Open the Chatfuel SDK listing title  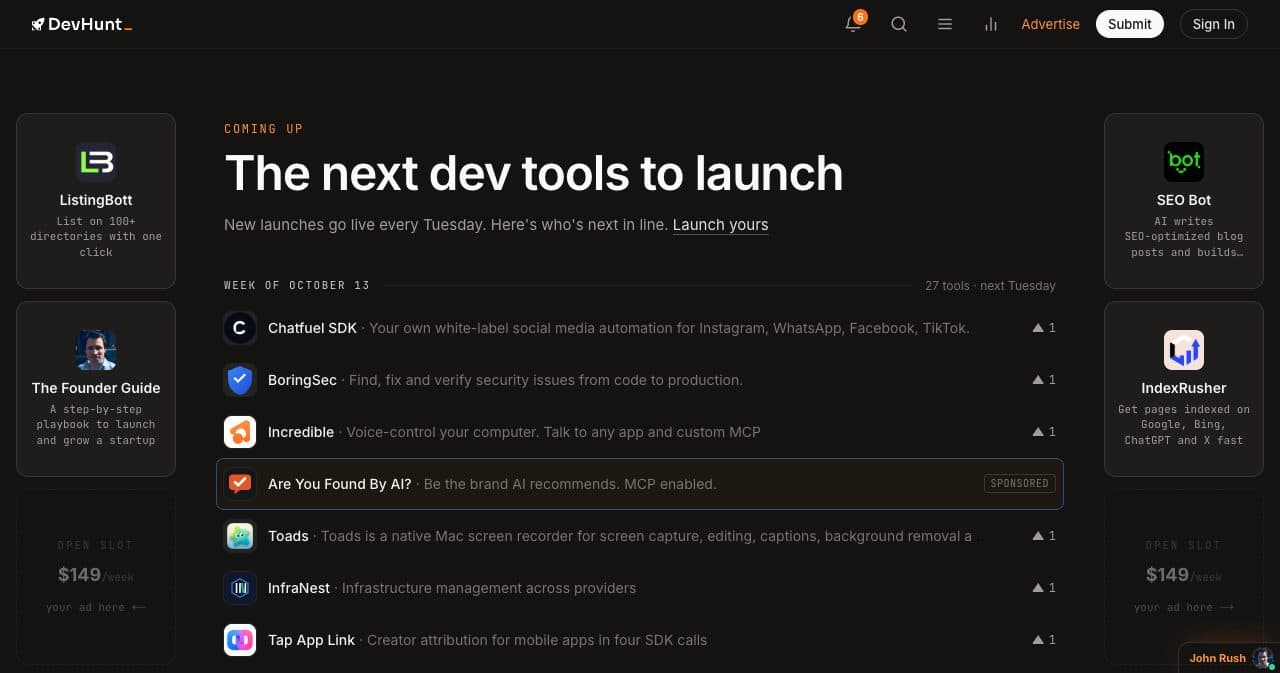tap(312, 328)
